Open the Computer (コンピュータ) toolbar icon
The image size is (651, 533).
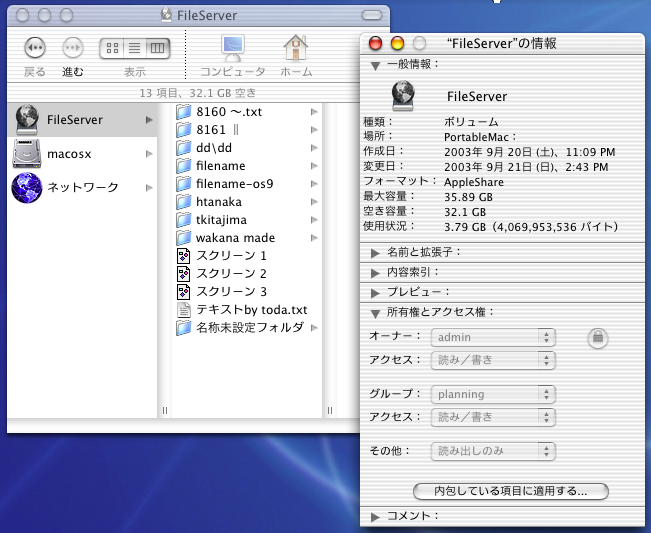pyautogui.click(x=233, y=48)
